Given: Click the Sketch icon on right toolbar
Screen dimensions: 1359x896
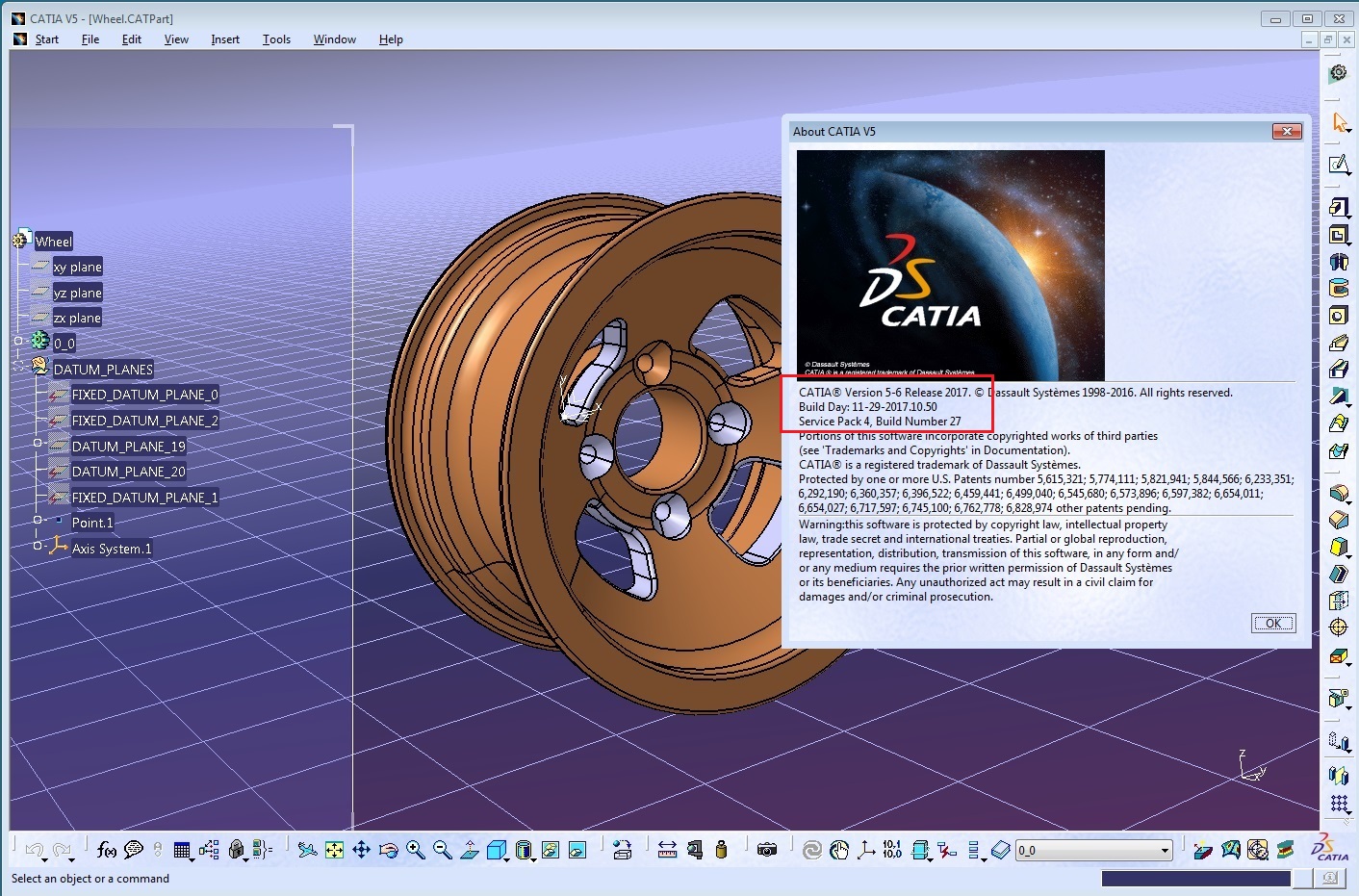Looking at the screenshot, I should click(x=1339, y=165).
